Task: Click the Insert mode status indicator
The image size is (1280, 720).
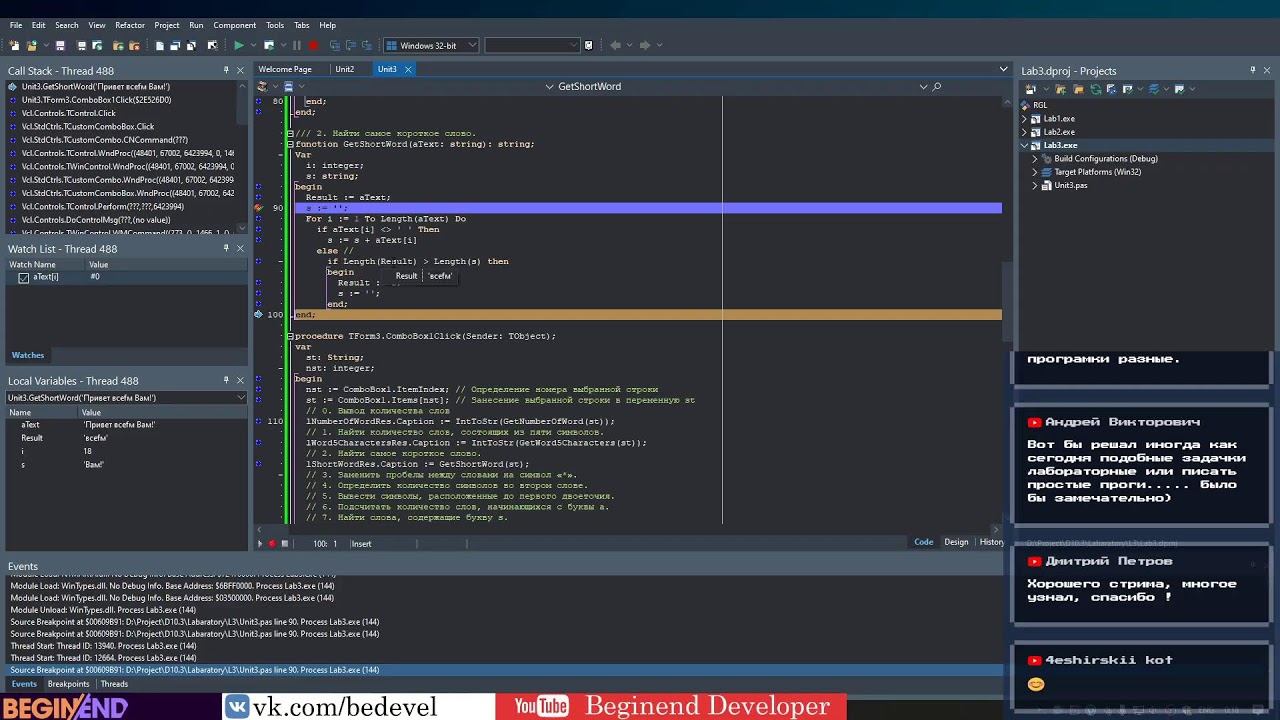Action: pyautogui.click(x=361, y=544)
